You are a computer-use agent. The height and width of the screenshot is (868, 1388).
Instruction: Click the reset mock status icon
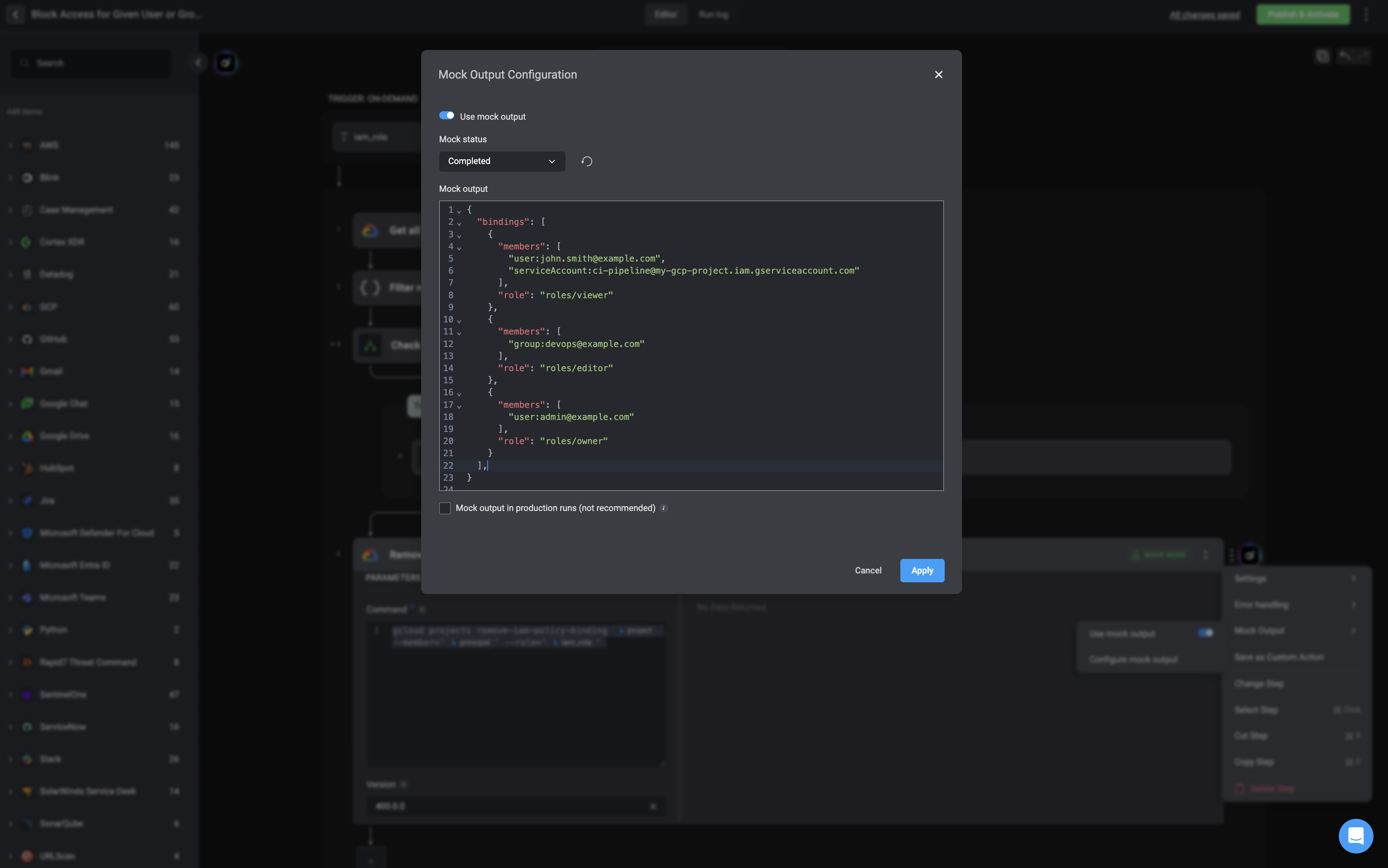(586, 161)
